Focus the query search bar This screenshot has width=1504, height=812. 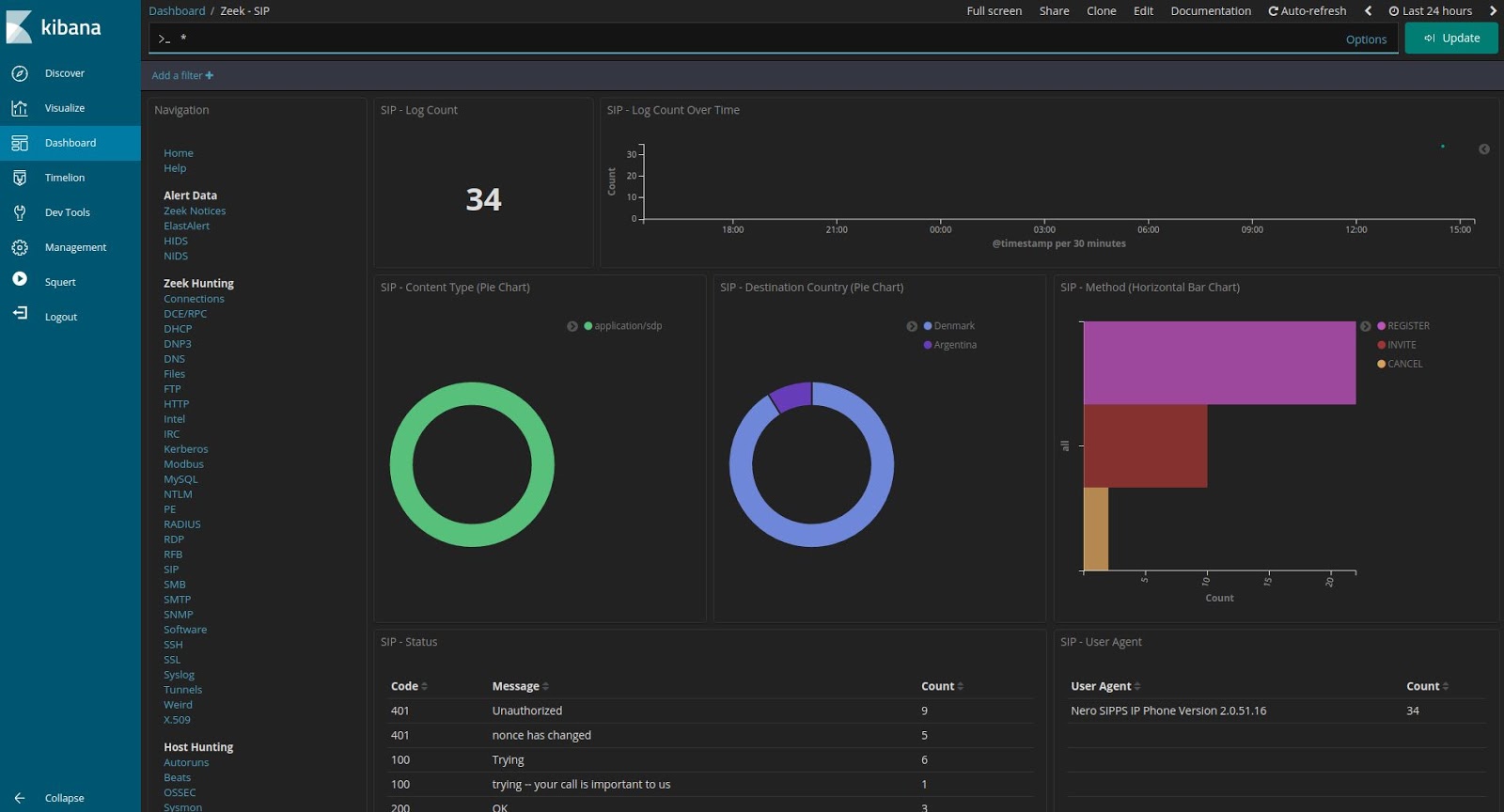[761, 39]
